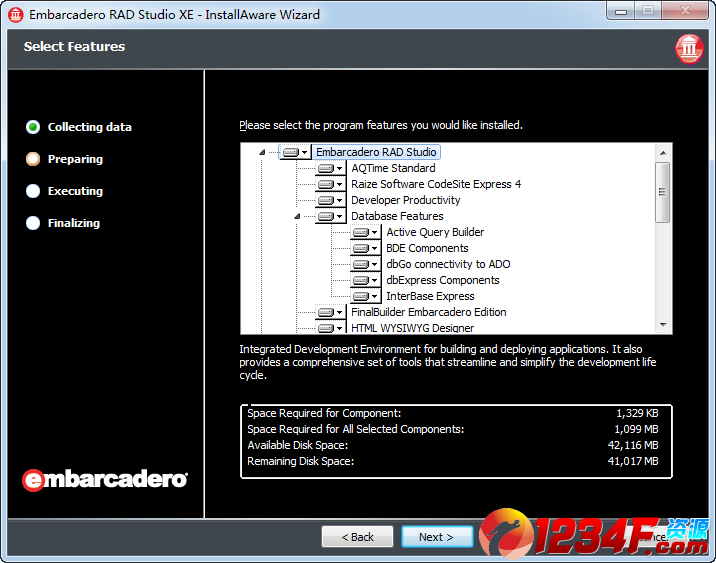Viewport: 716px width, 563px height.
Task: Click drive icon beside AQTime Standard
Action: [325, 168]
